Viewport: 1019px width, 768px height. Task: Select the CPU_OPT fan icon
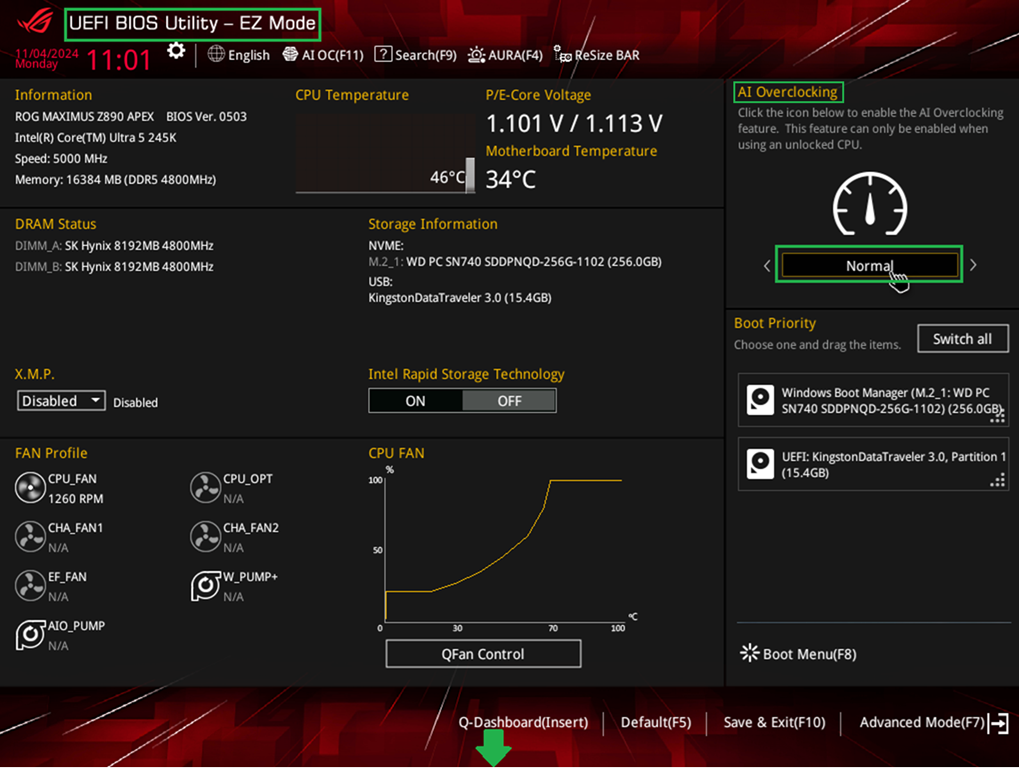point(205,488)
